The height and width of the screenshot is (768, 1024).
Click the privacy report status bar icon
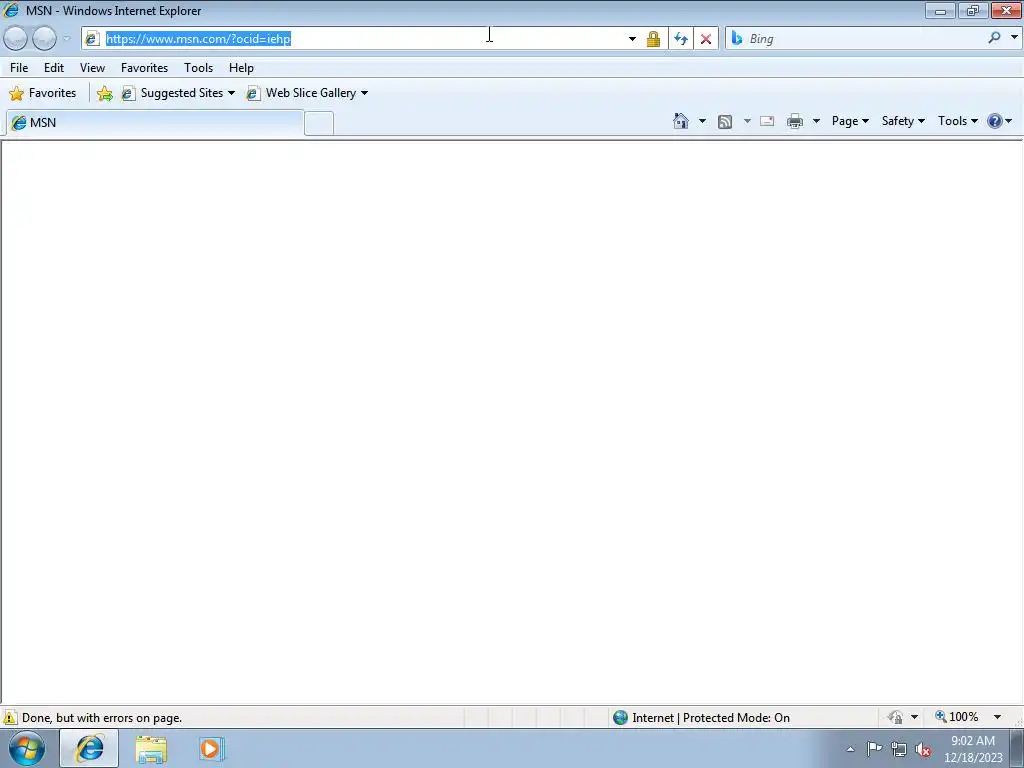coord(895,717)
